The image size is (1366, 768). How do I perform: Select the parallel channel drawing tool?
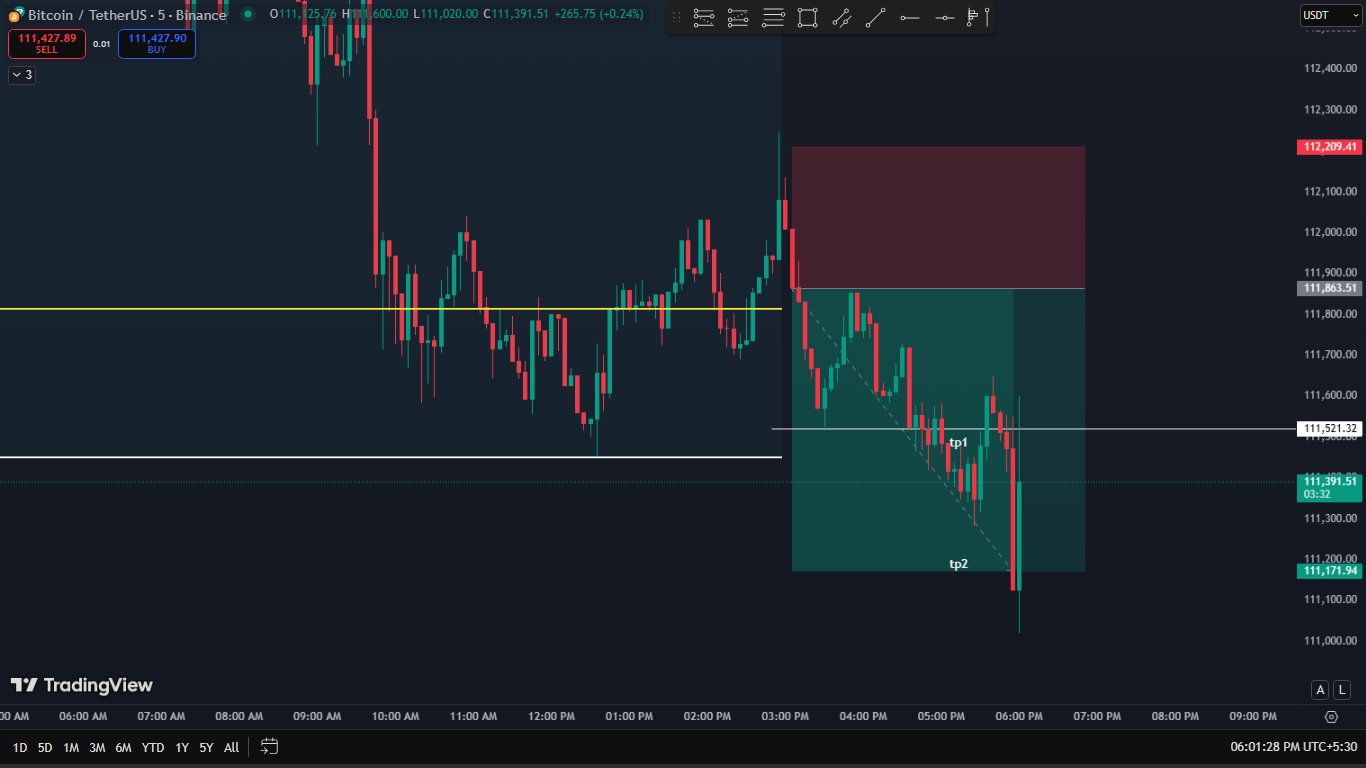pos(841,17)
